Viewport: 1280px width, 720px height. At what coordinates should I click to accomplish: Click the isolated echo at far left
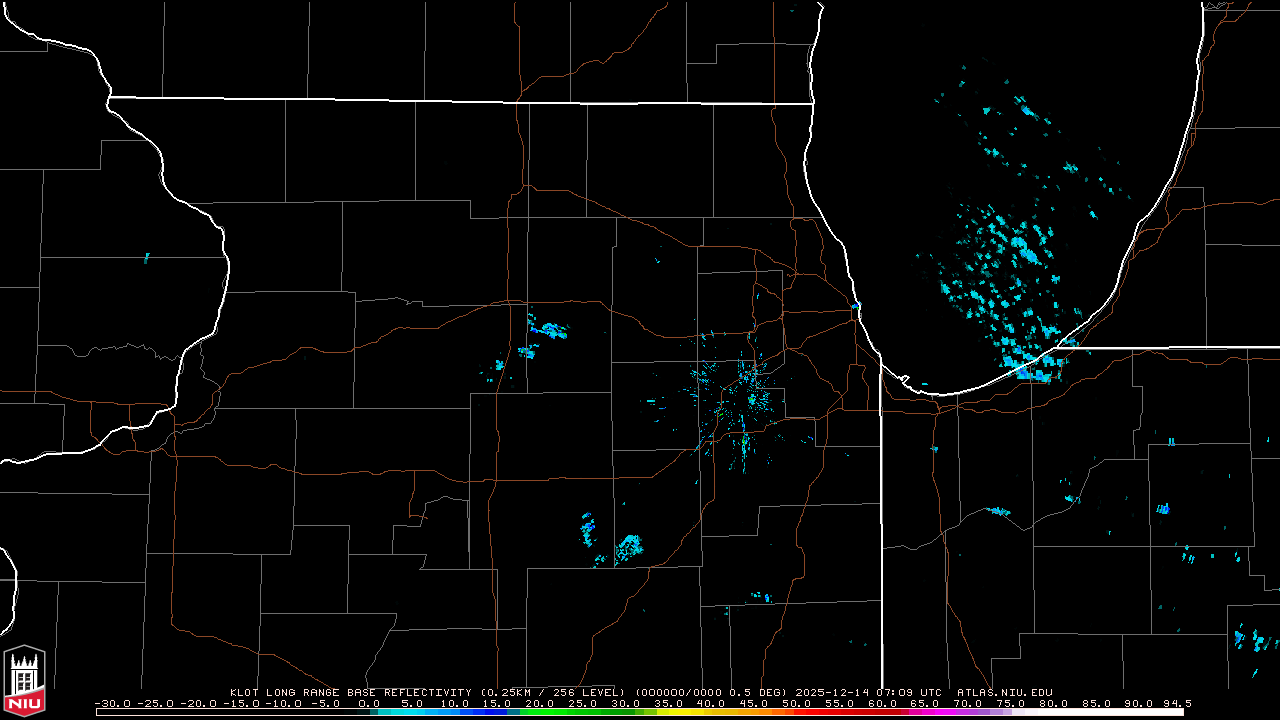146,258
